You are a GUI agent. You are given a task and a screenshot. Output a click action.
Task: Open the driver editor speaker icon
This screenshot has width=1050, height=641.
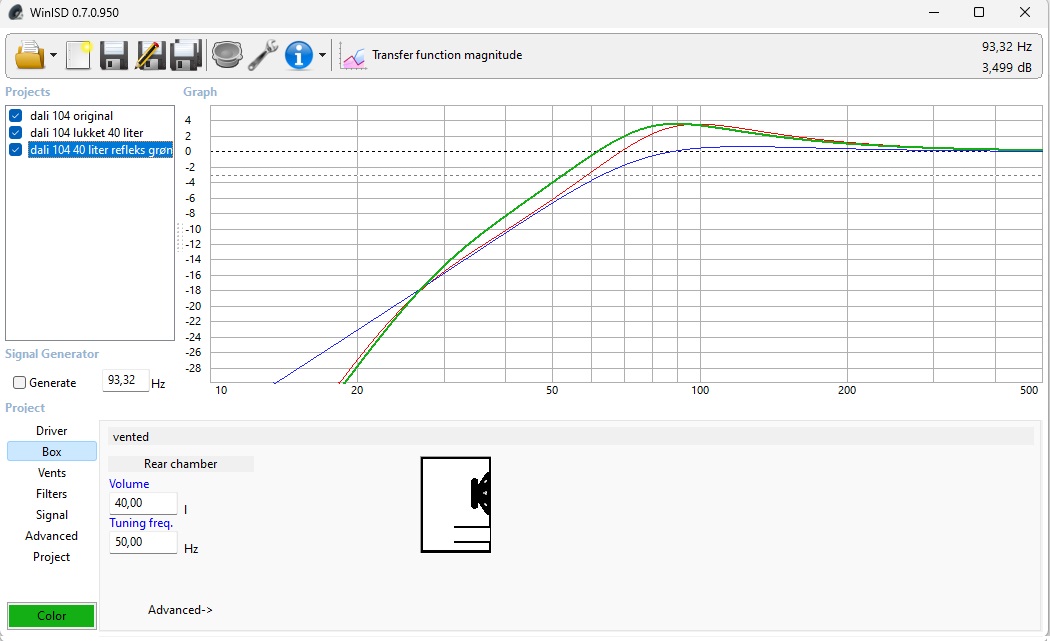(x=227, y=55)
